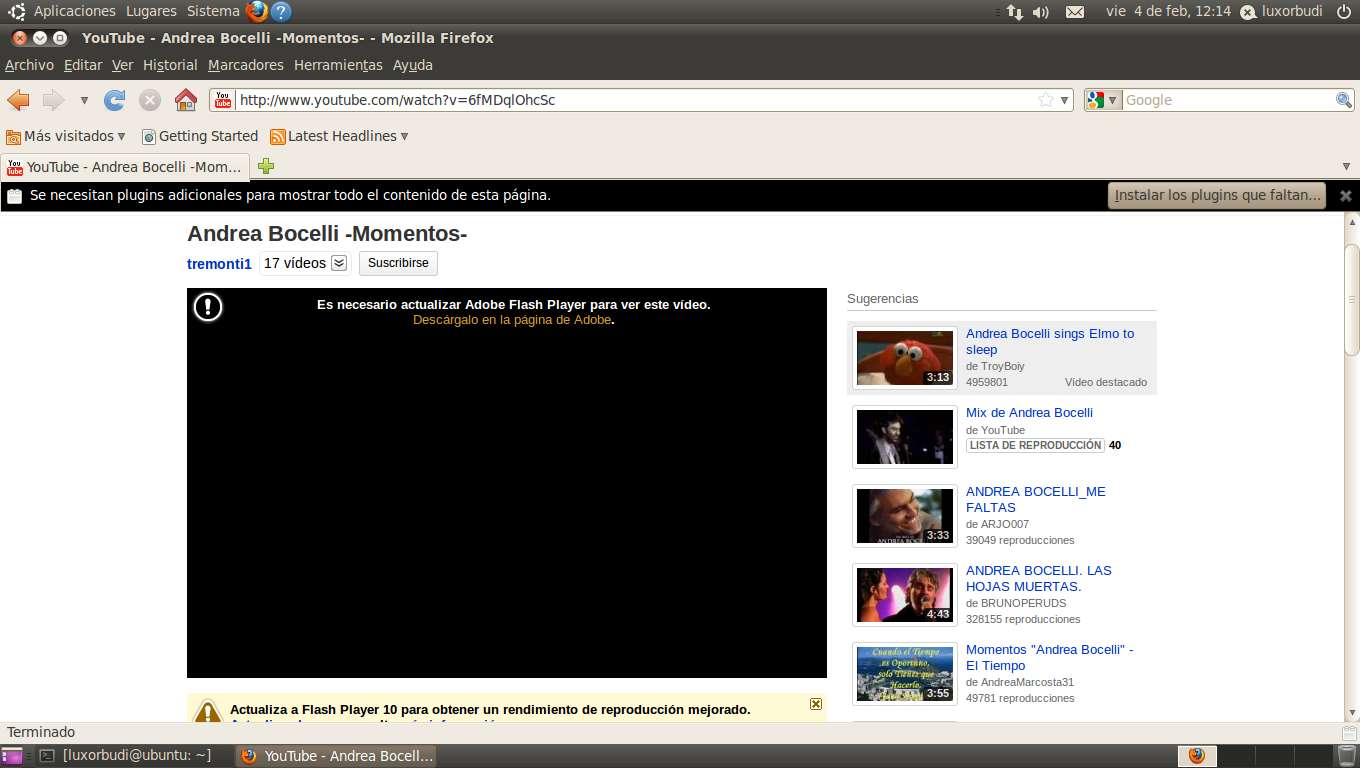Open LAS HOJAS MUERTAS video link
The width and height of the screenshot is (1360, 768).
[x=1039, y=578]
